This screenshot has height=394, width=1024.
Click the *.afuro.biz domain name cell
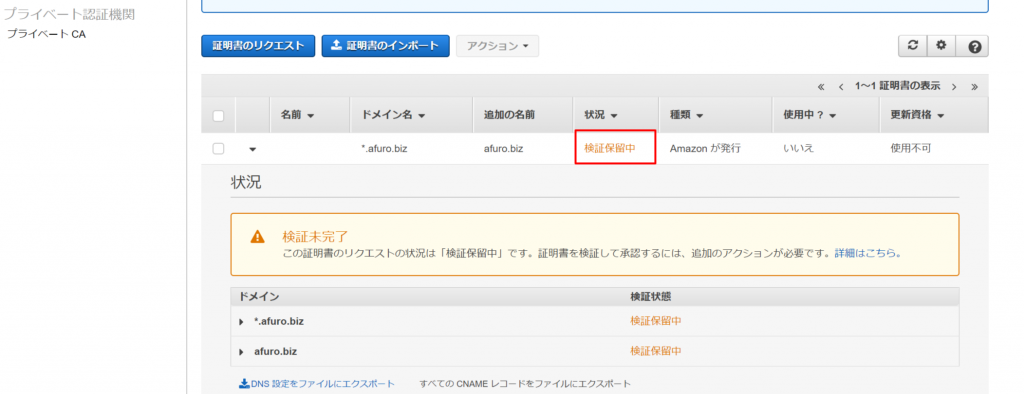coord(384,148)
